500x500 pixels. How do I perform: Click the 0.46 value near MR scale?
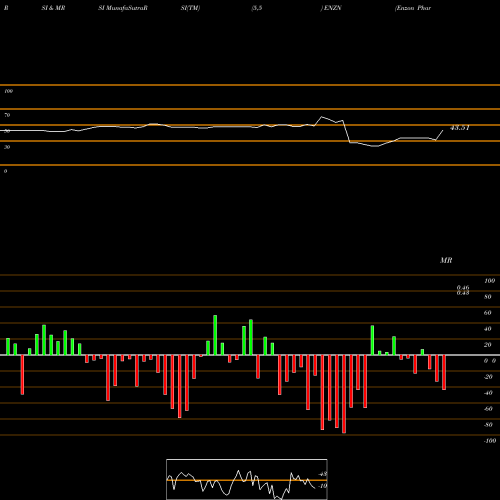[x=463, y=287]
